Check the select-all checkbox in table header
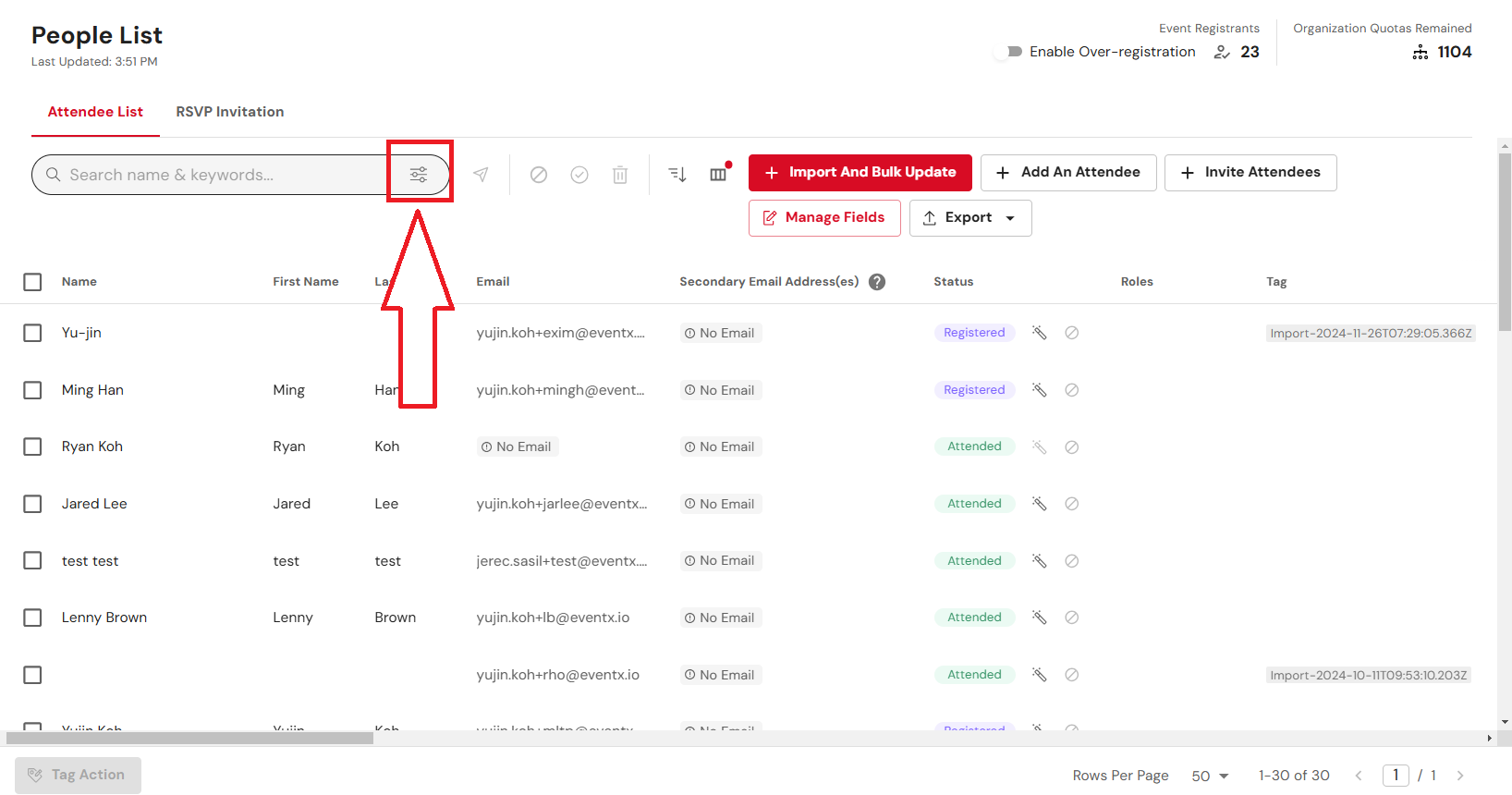 click(32, 282)
